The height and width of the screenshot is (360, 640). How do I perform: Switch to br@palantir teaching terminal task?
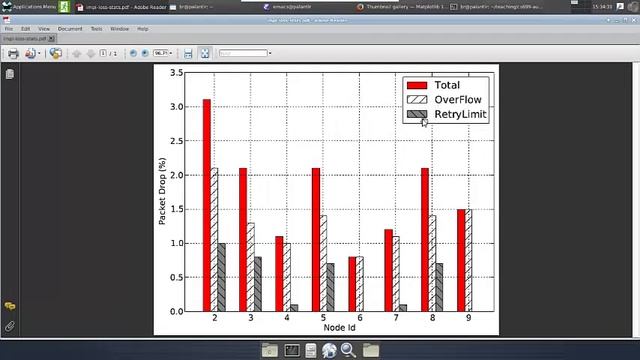point(496,7)
